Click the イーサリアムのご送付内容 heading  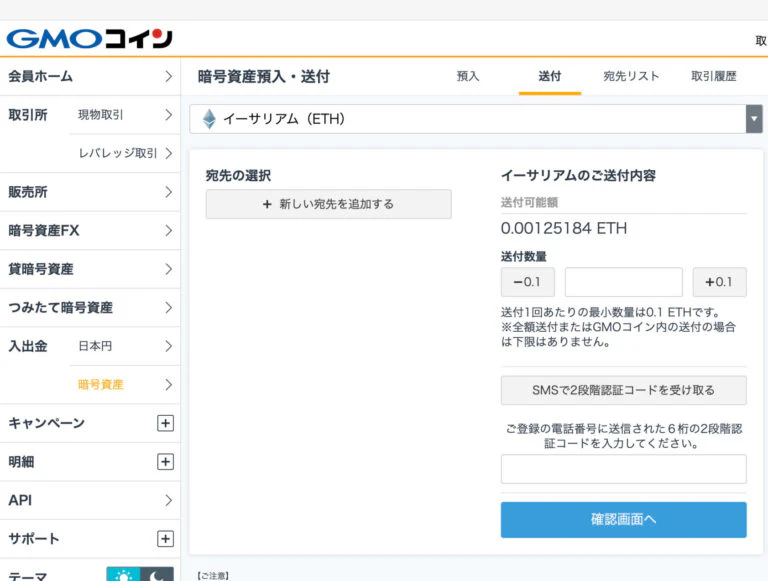[578, 175]
